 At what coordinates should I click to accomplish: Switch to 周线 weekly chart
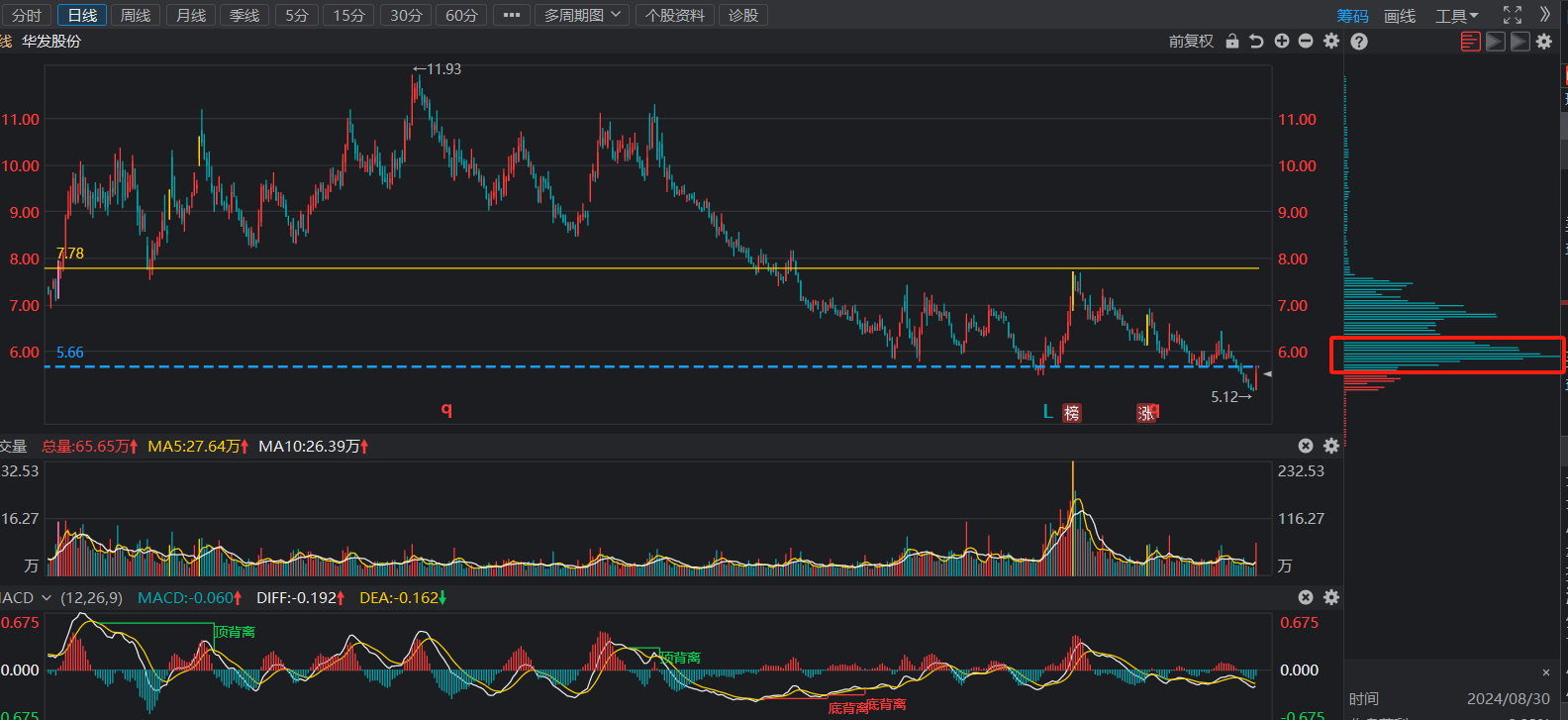pyautogui.click(x=136, y=16)
